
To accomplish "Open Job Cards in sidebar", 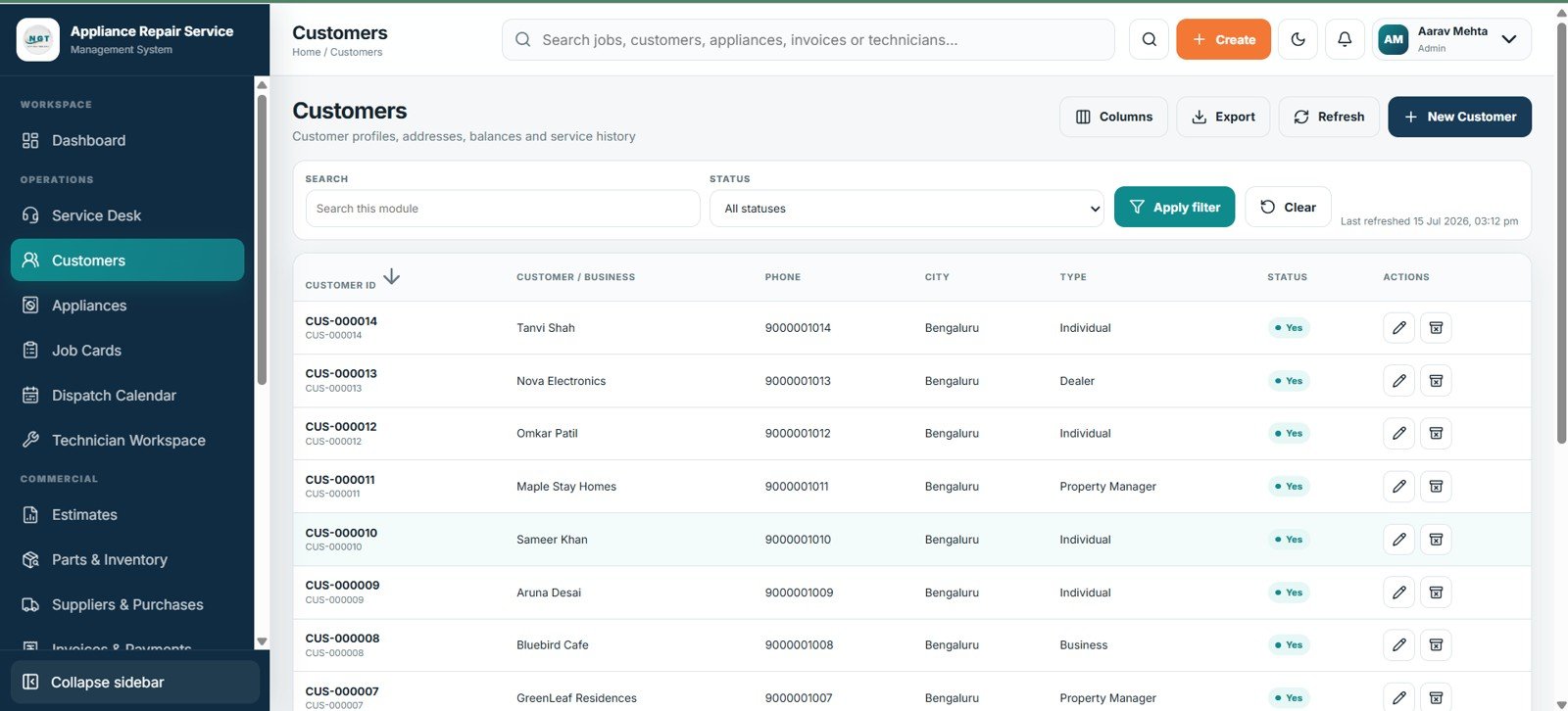I will point(127,351).
